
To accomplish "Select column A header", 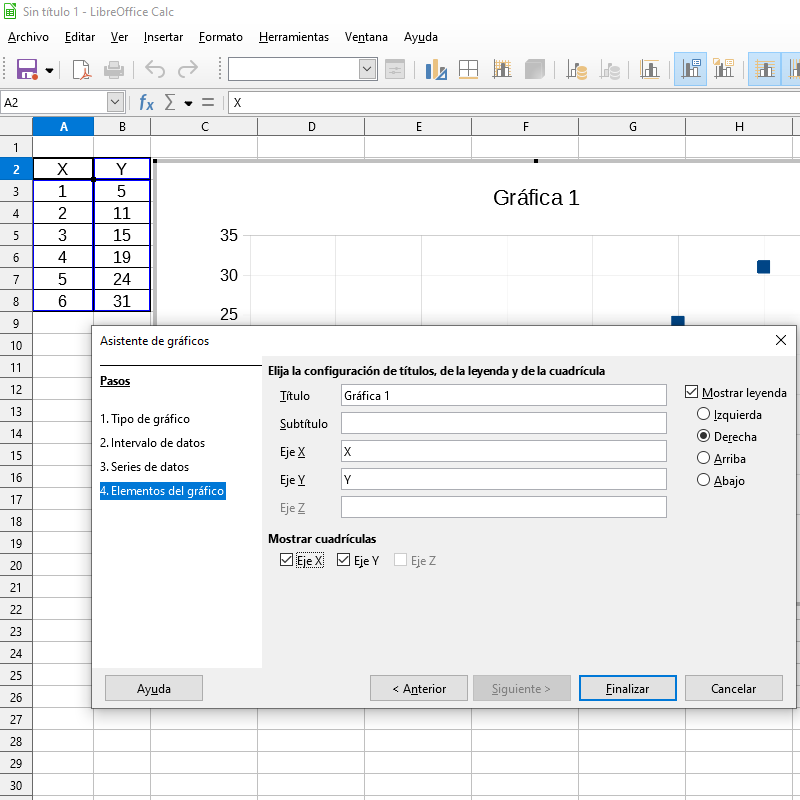I will (63, 127).
